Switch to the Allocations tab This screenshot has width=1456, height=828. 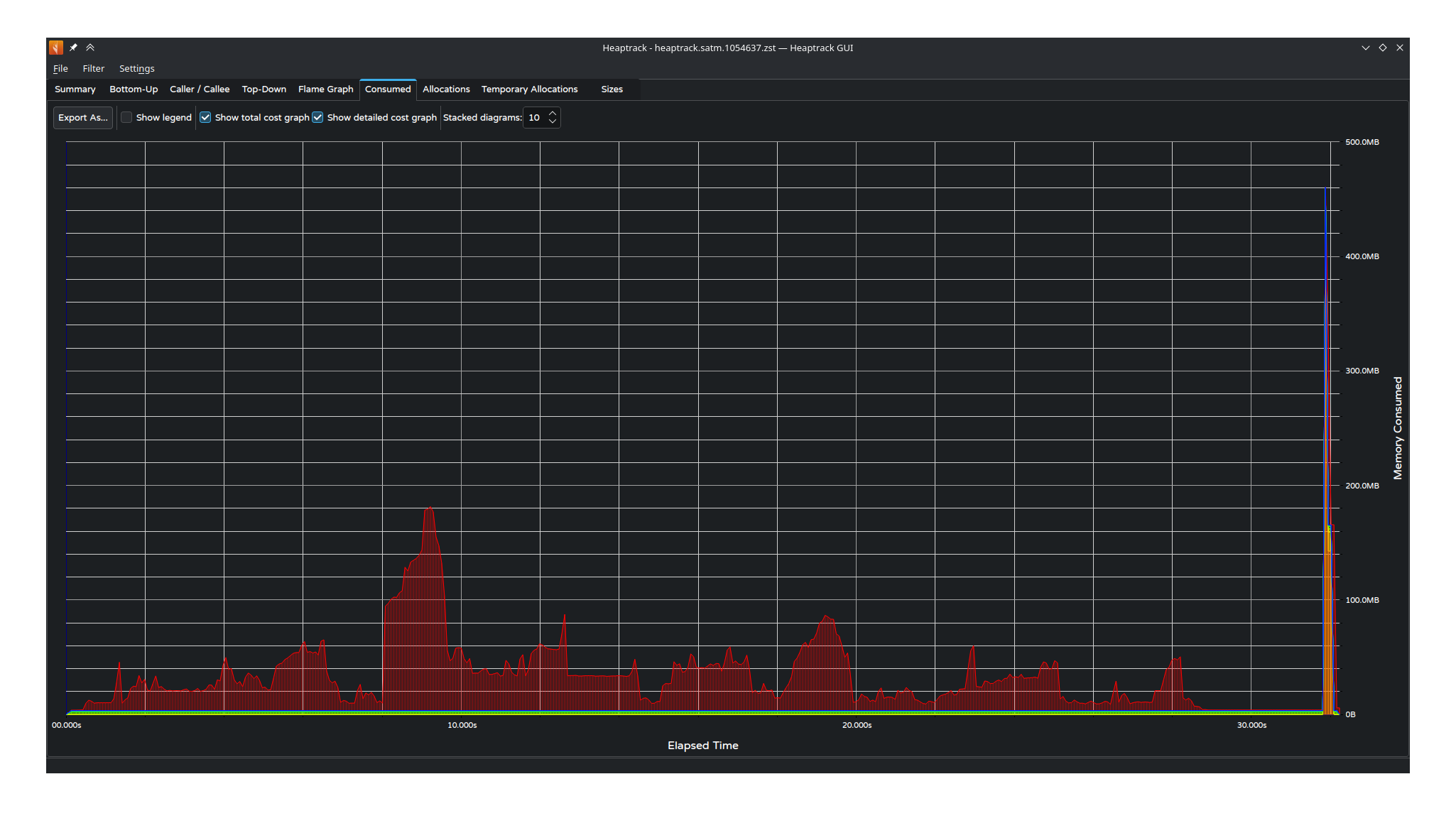(446, 89)
